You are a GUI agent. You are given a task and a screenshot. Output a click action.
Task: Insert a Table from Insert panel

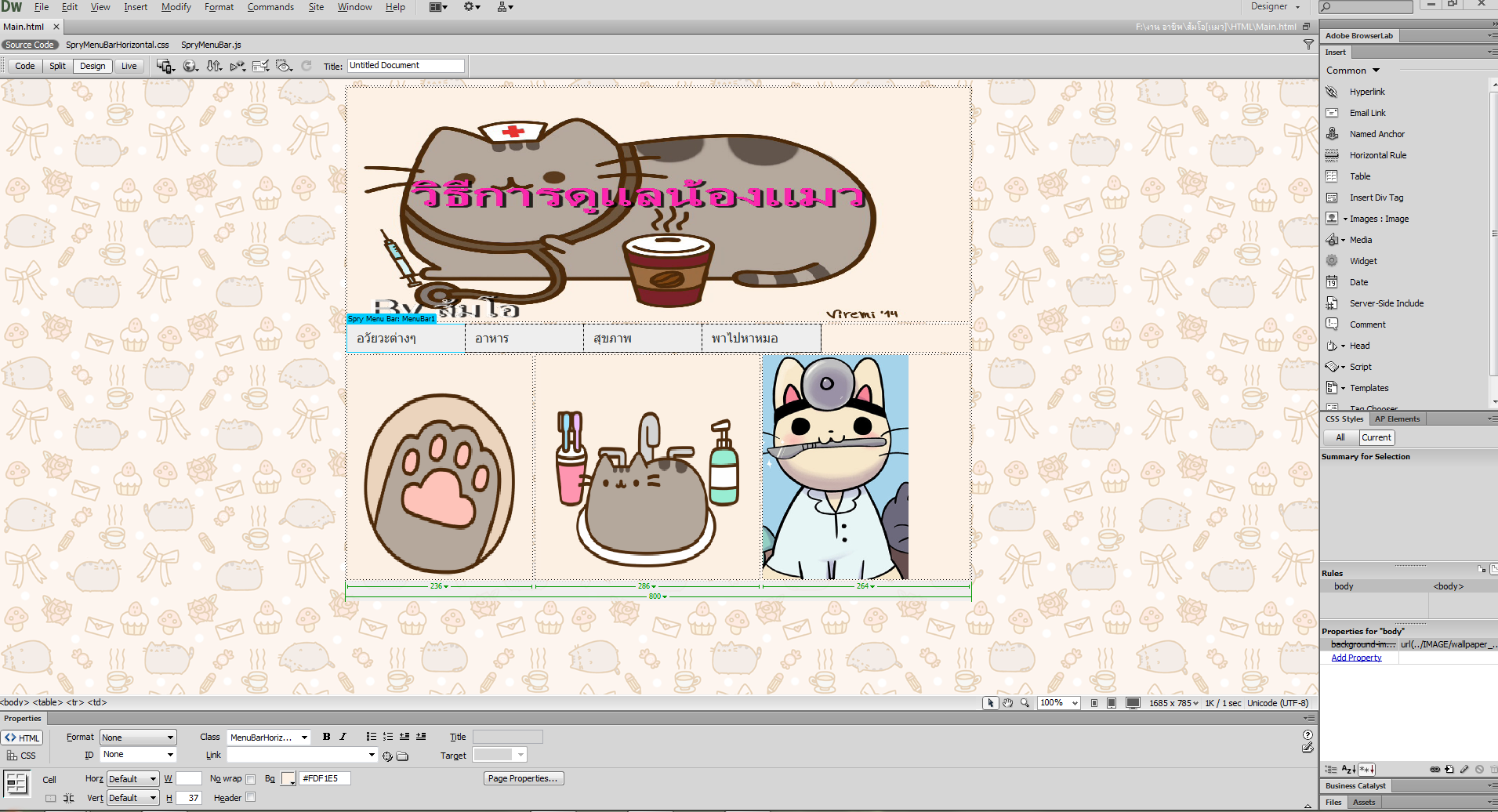click(x=1360, y=176)
